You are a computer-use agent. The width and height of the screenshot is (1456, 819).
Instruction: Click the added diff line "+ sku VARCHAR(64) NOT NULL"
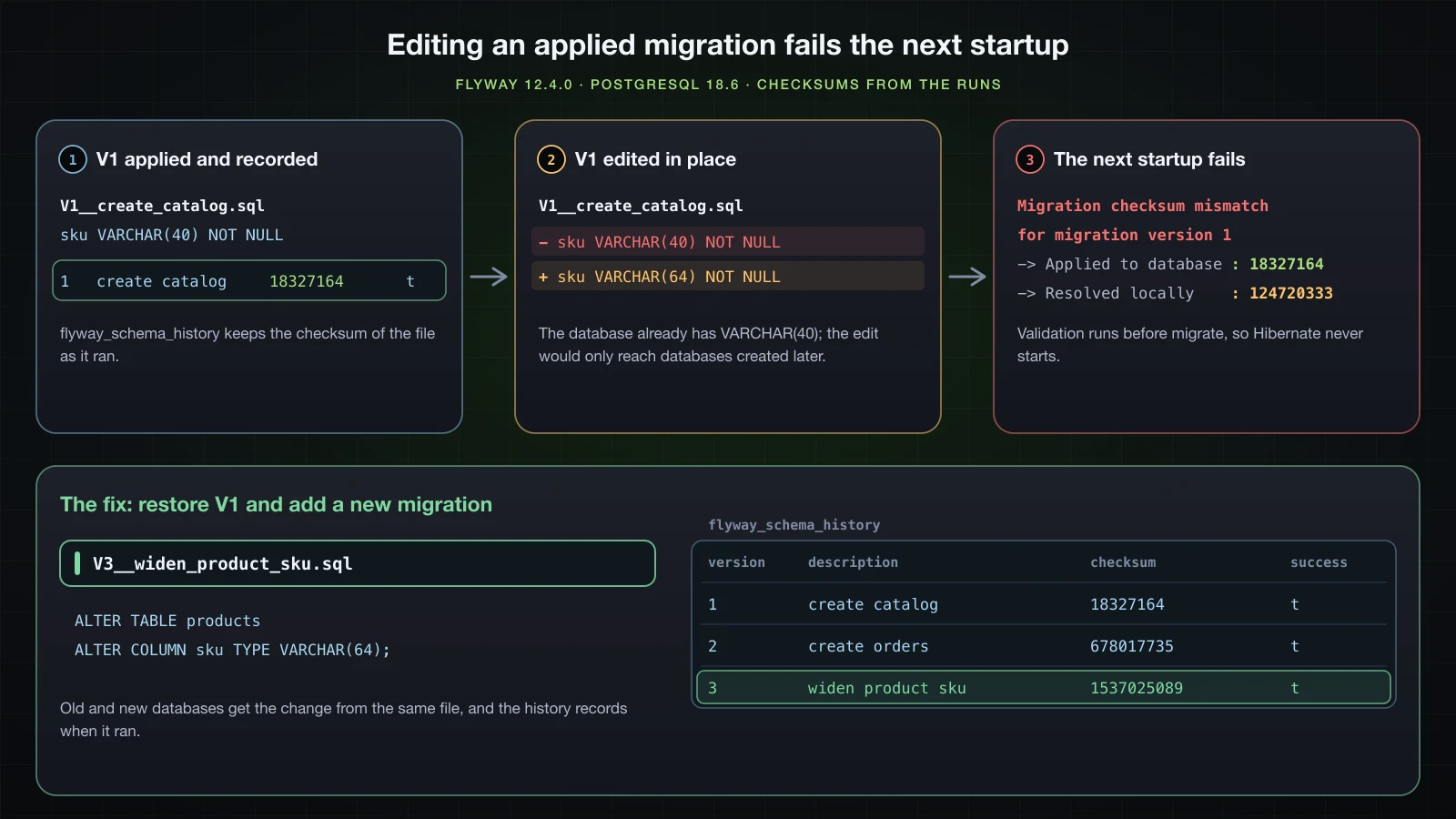coord(728,276)
